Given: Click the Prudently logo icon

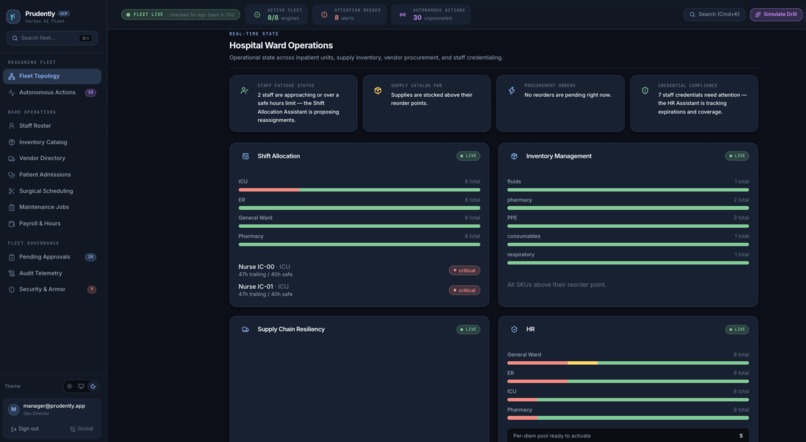Looking at the screenshot, I should (13, 16).
